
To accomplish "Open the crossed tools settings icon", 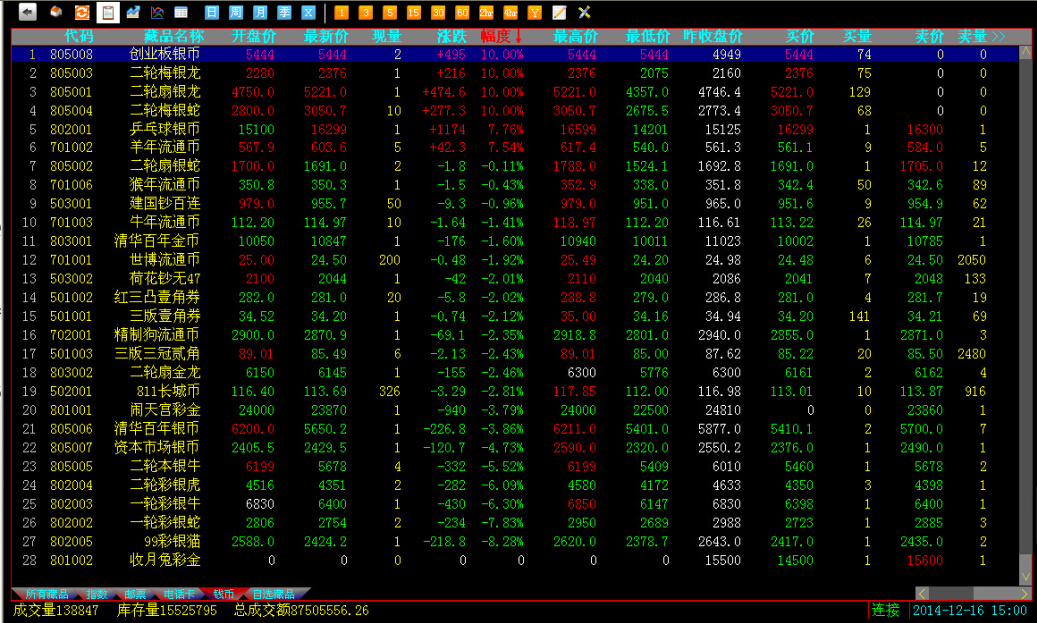I will [584, 12].
